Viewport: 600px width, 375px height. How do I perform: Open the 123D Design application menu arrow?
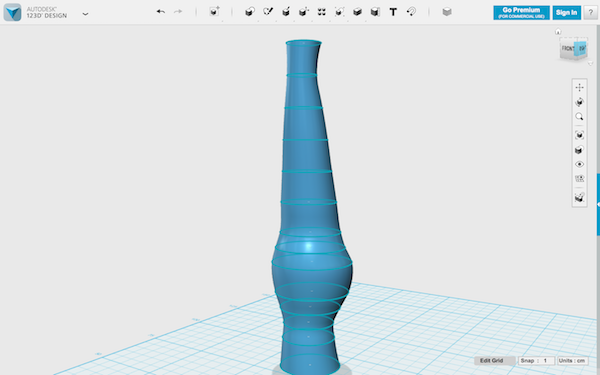85,14
